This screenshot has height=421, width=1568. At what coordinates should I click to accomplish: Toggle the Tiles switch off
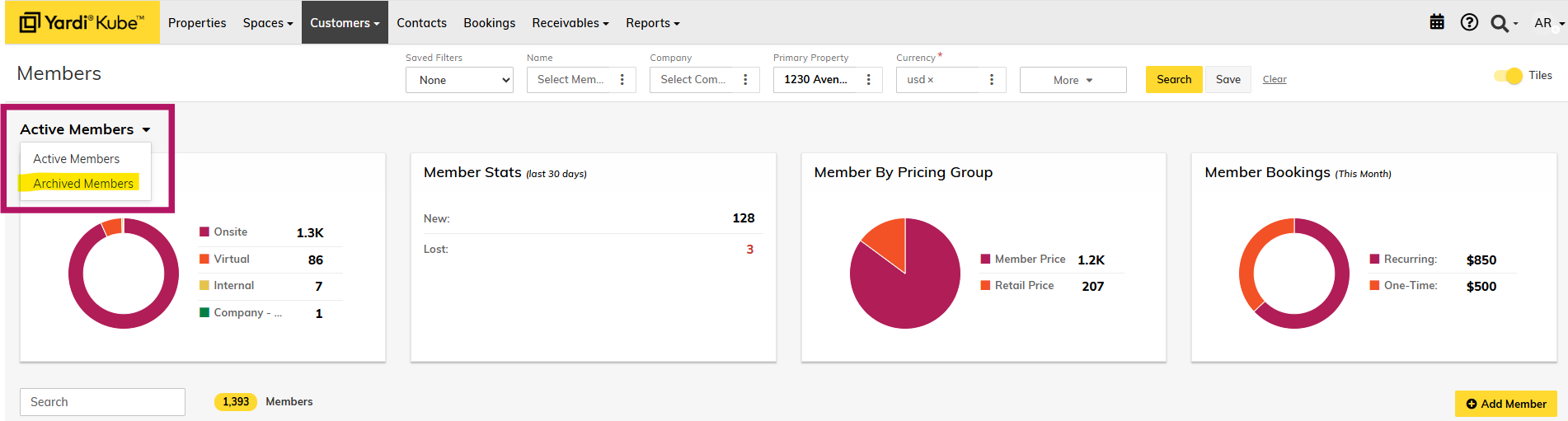pos(1508,76)
